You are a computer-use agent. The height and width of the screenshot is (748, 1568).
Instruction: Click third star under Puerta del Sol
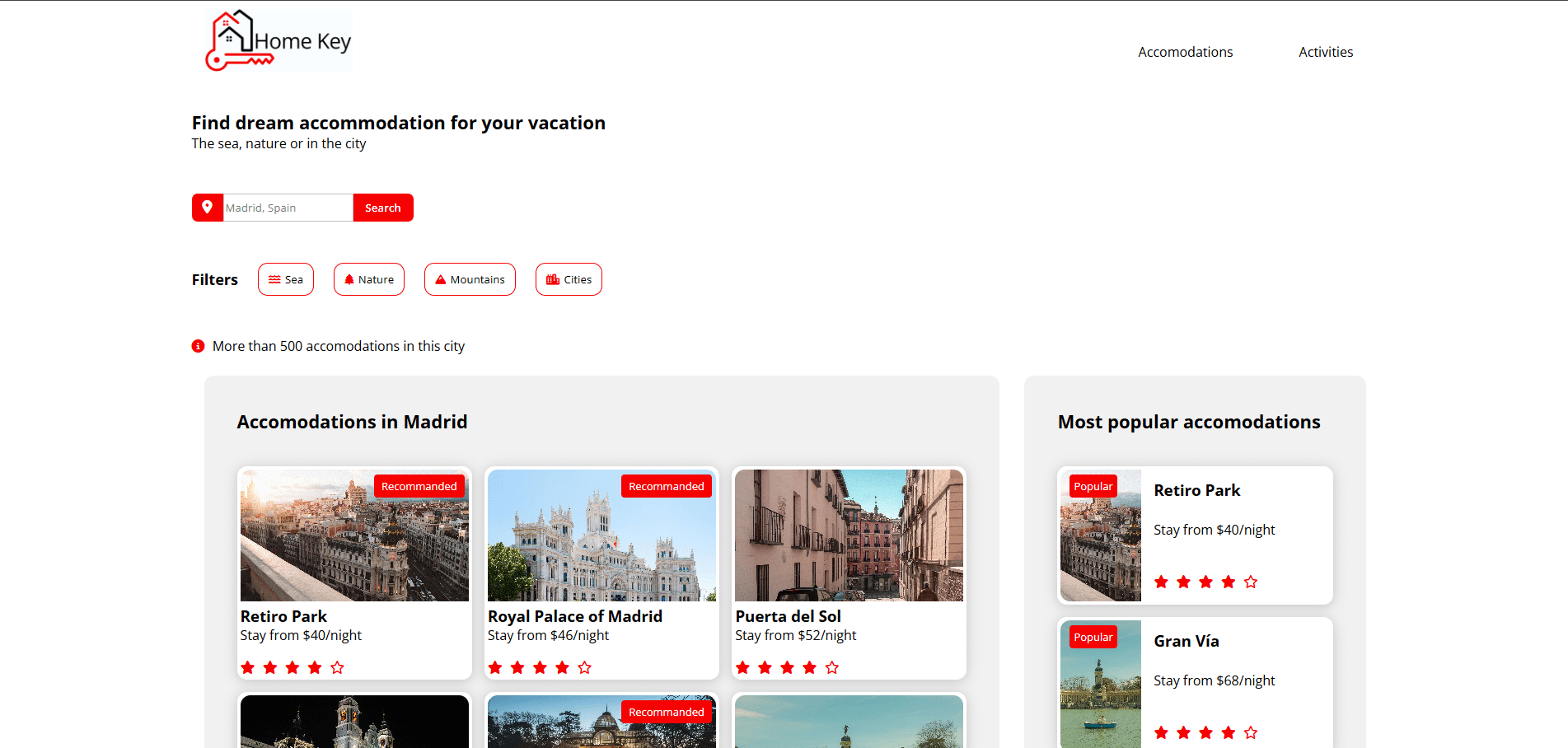click(x=787, y=667)
